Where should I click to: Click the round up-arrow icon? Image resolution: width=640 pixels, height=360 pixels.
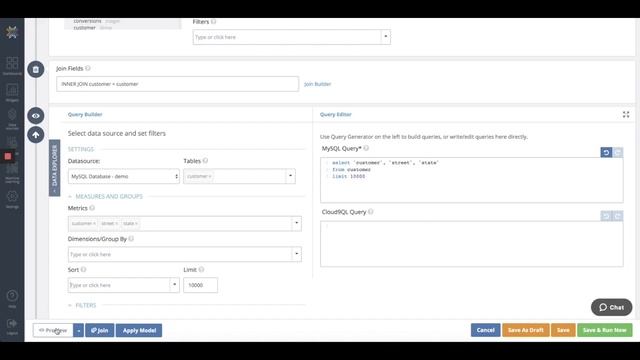click(x=36, y=135)
